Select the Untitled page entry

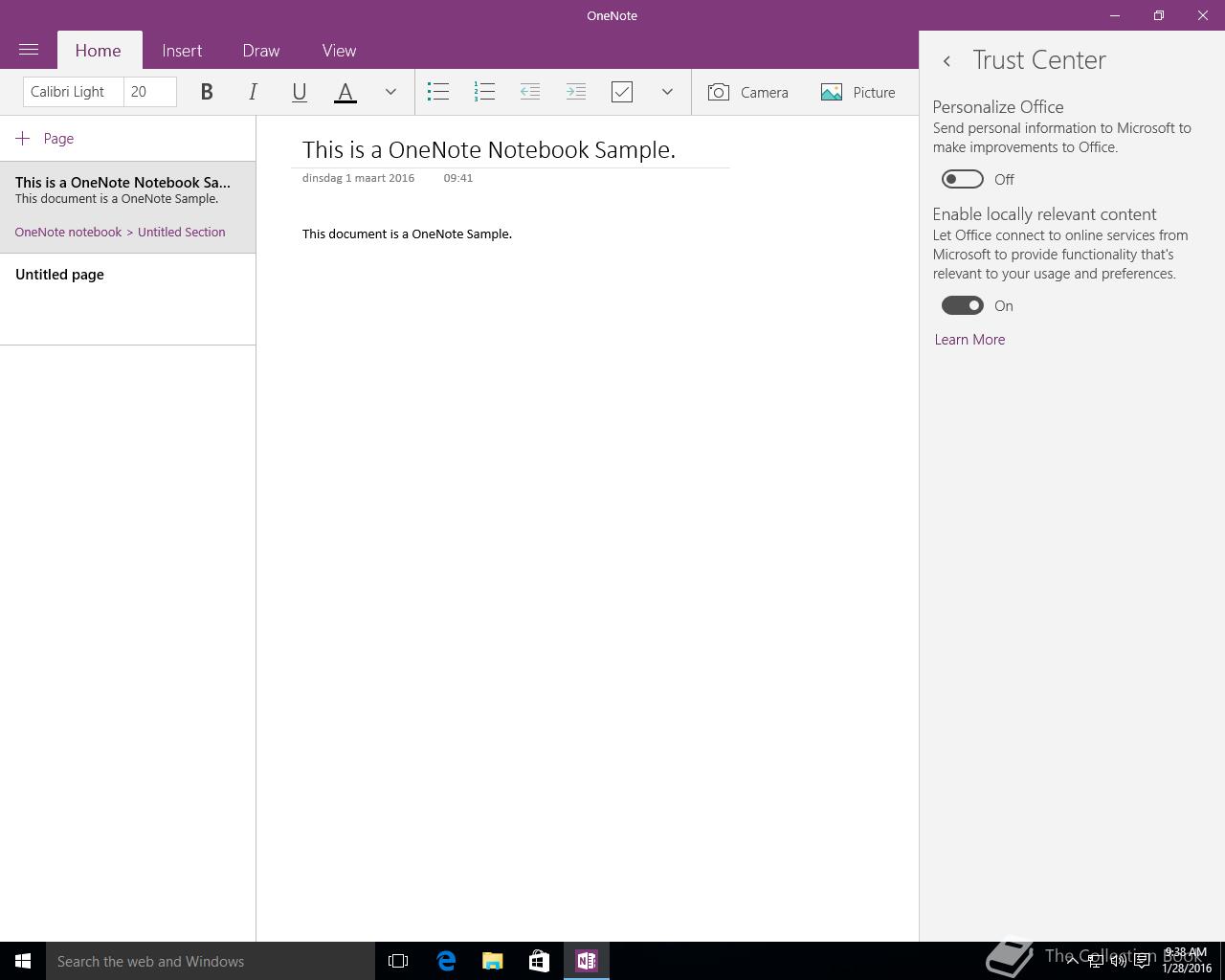pos(127,299)
